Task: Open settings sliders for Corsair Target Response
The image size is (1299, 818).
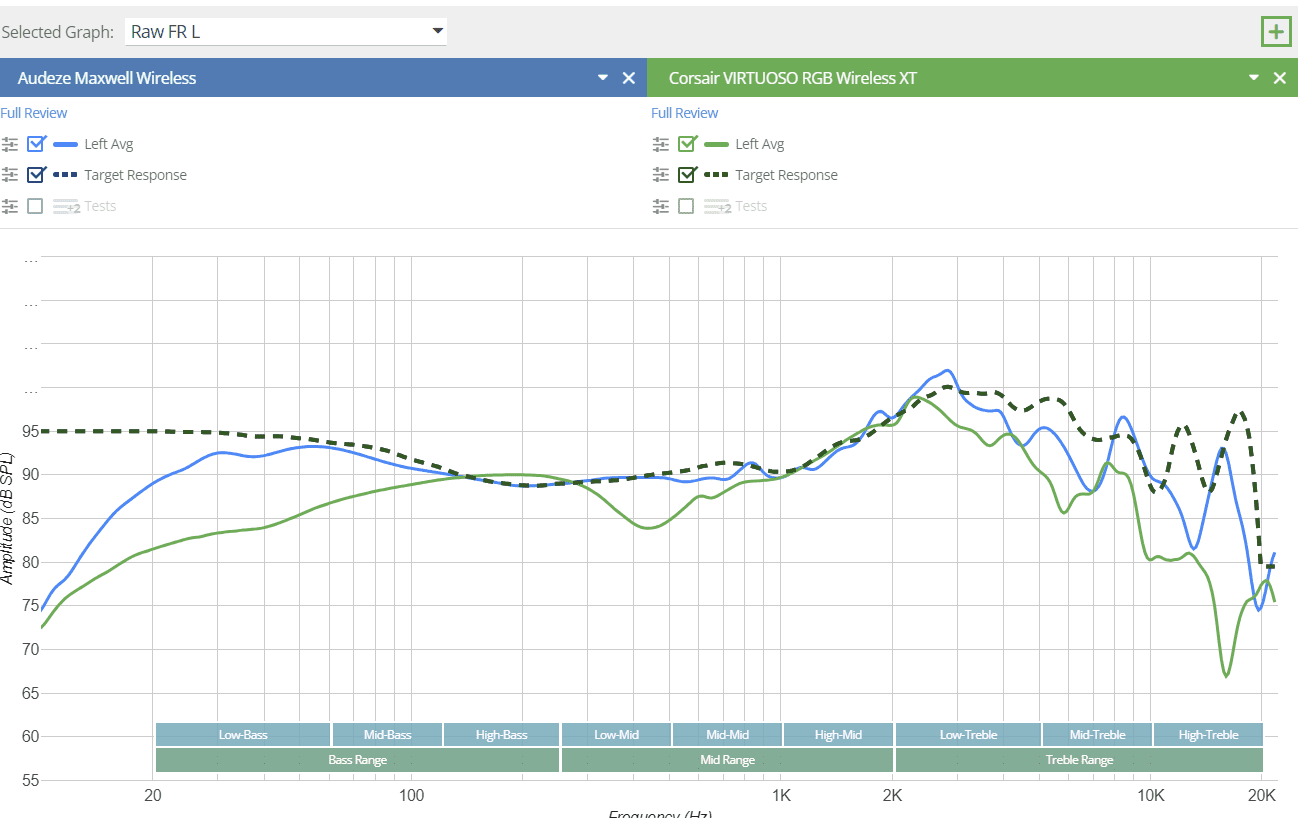Action: [661, 175]
